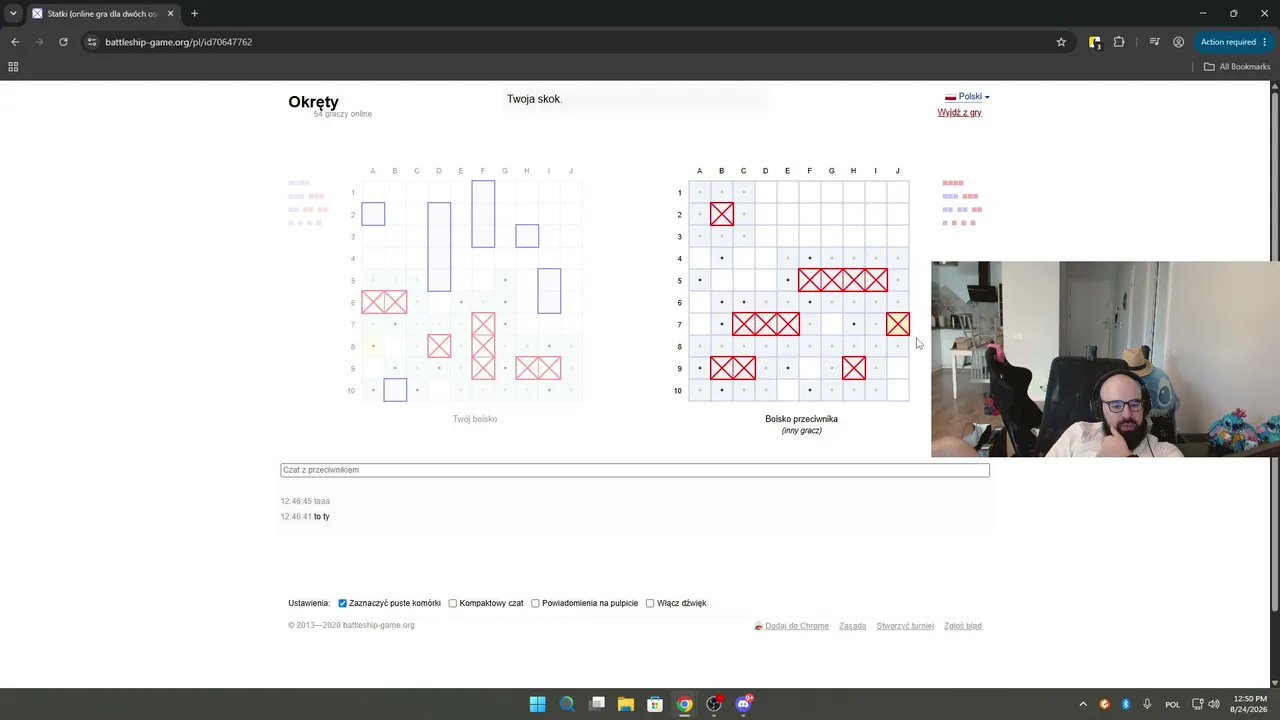Click the Zgłoś błąd link
Viewport: 1280px width, 720px height.
click(x=963, y=626)
